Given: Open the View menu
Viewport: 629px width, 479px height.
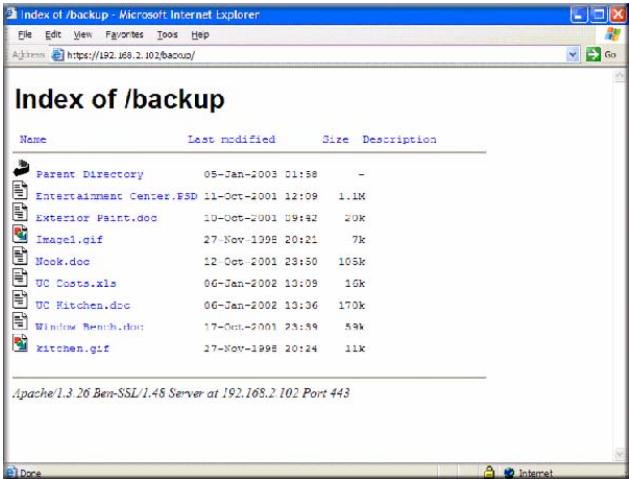Looking at the screenshot, I should point(83,35).
